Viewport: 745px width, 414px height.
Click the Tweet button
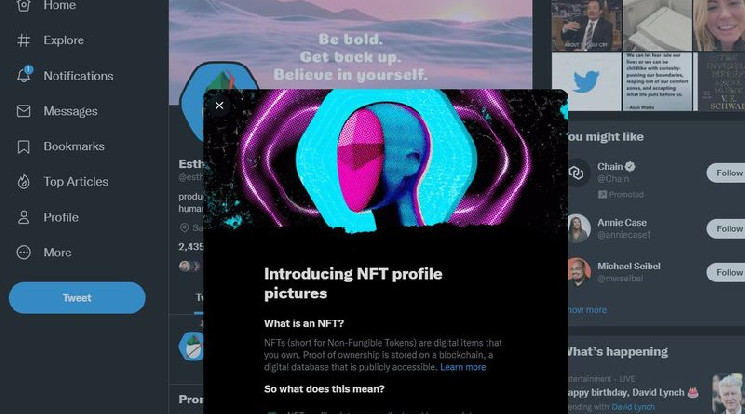(77, 298)
